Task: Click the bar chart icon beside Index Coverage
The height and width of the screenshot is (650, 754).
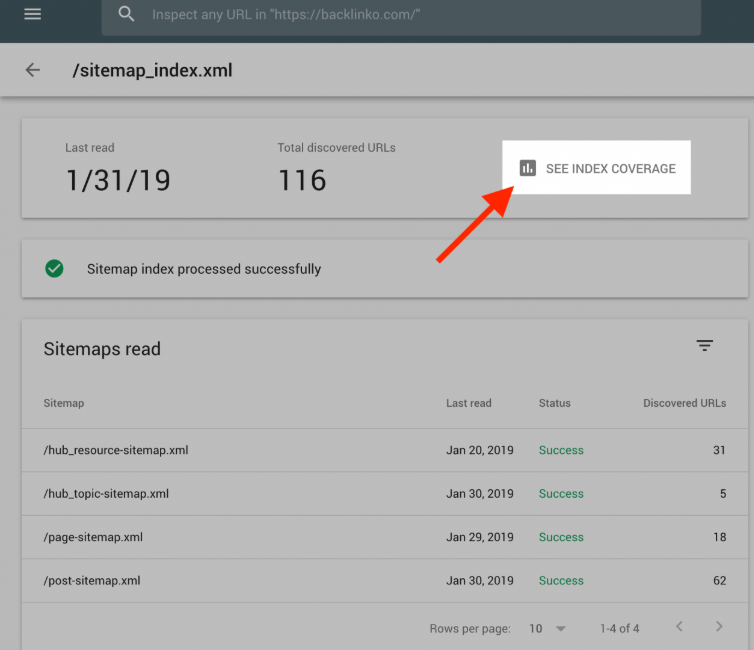Action: tap(528, 168)
